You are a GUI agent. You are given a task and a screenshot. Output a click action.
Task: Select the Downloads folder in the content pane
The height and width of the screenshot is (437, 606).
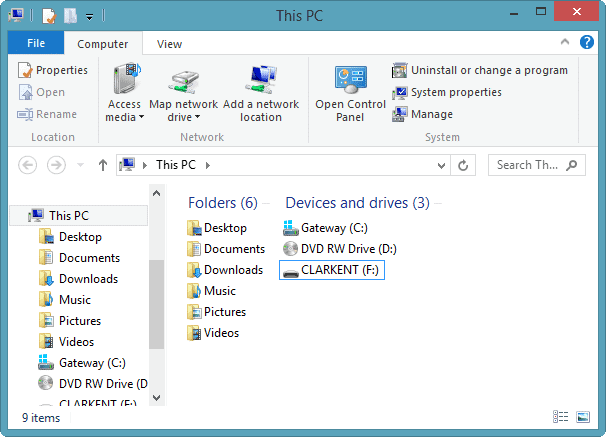point(225,270)
